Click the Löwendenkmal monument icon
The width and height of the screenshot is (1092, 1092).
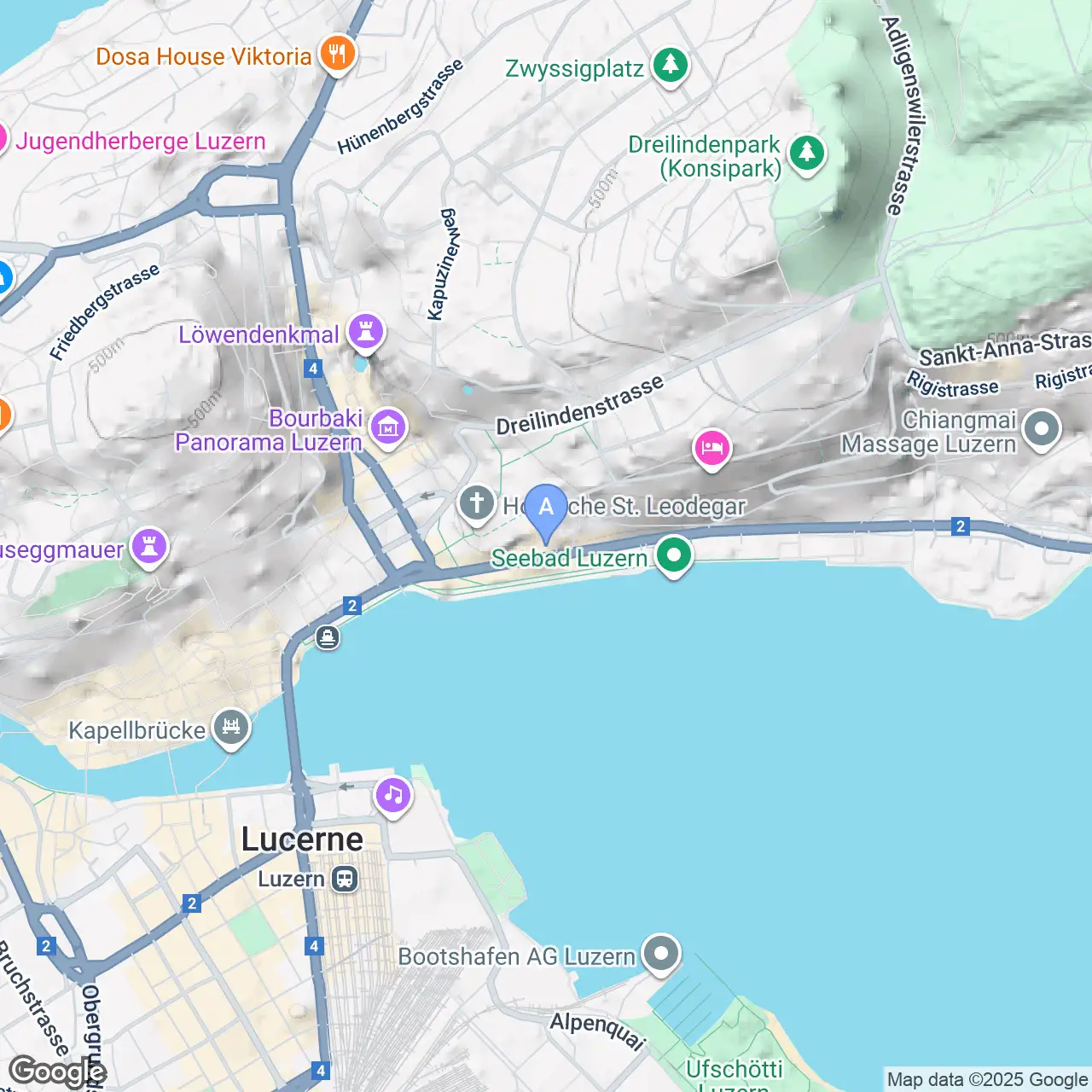coord(366,332)
